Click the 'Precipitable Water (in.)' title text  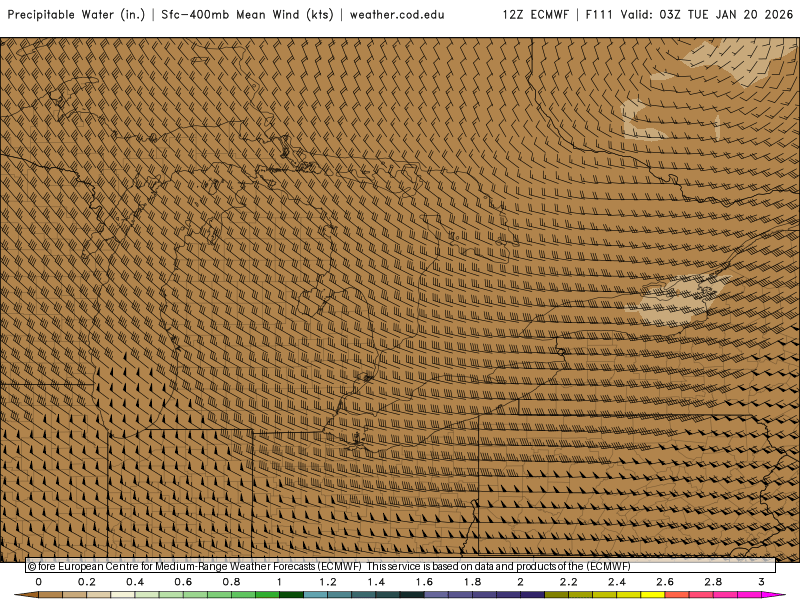pos(77,15)
